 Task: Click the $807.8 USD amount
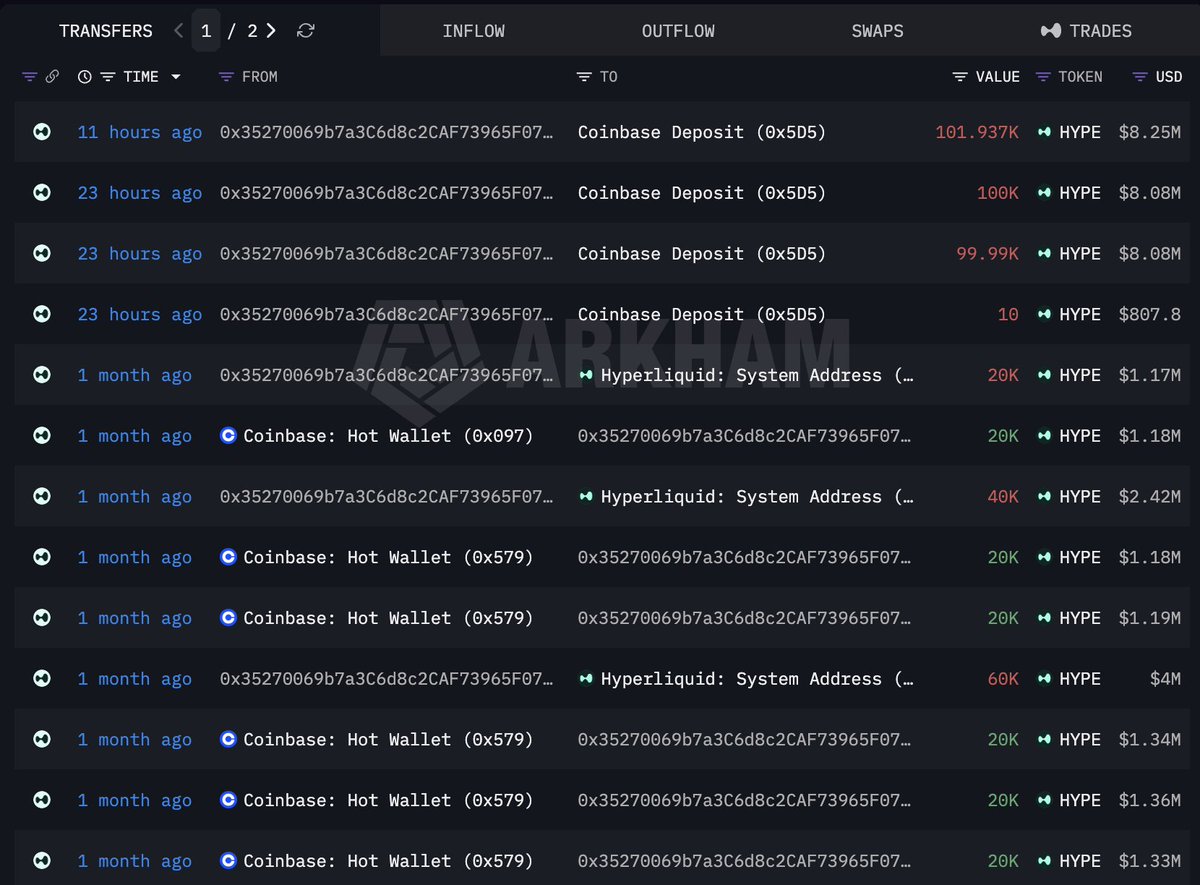(x=1150, y=314)
